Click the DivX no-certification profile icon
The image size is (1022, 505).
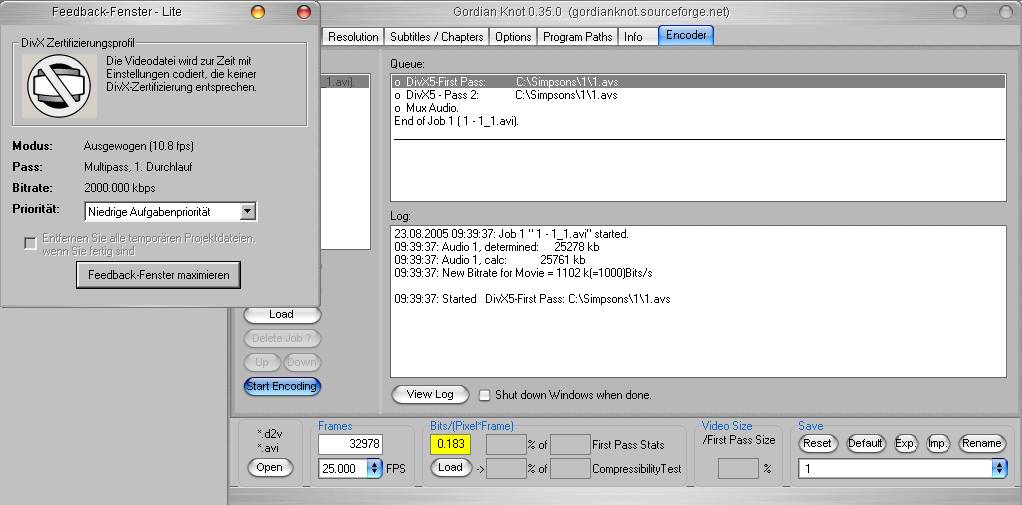tap(59, 85)
